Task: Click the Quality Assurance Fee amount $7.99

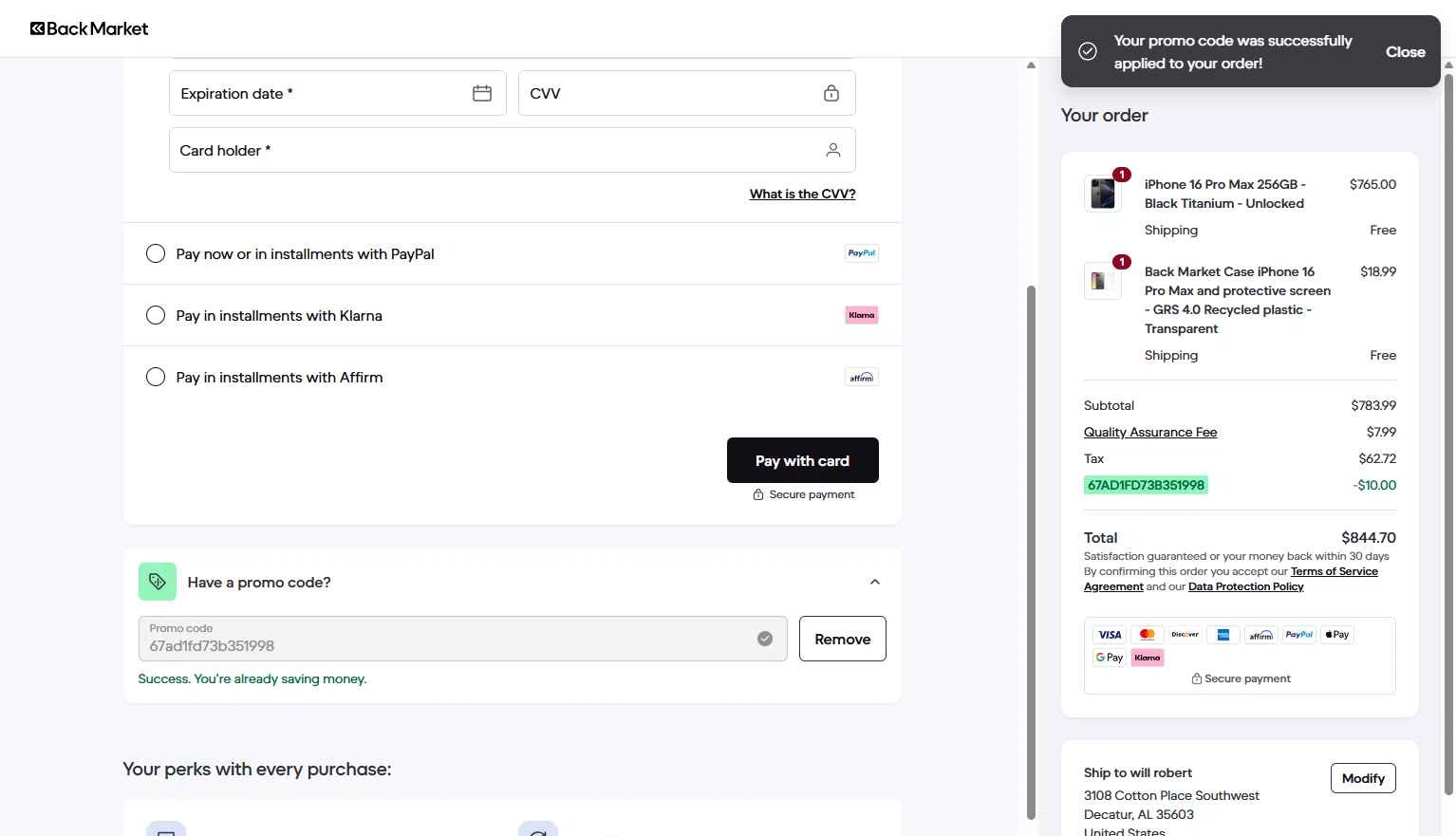Action: click(x=1381, y=432)
